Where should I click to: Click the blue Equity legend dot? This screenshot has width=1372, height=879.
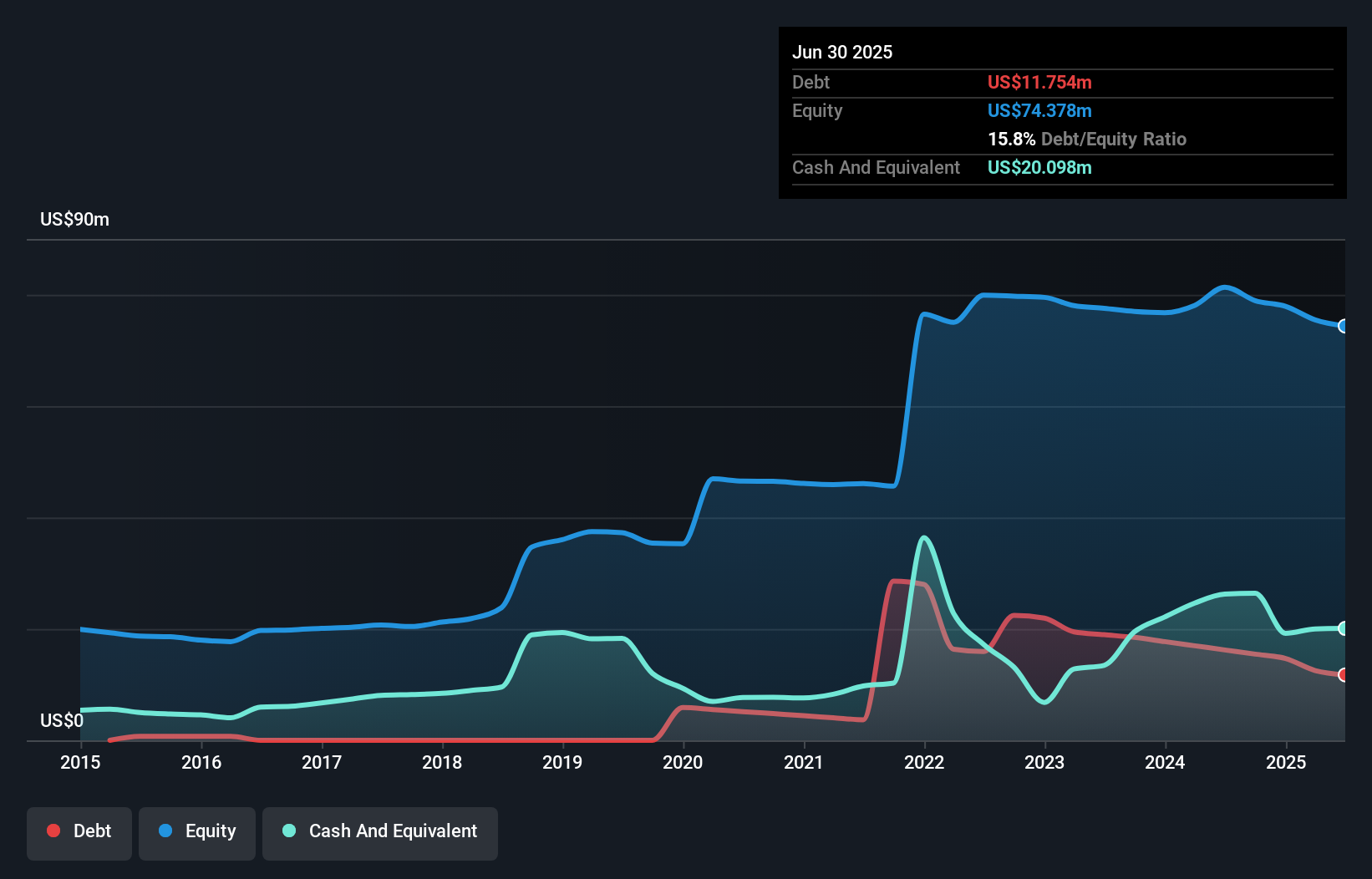click(167, 831)
